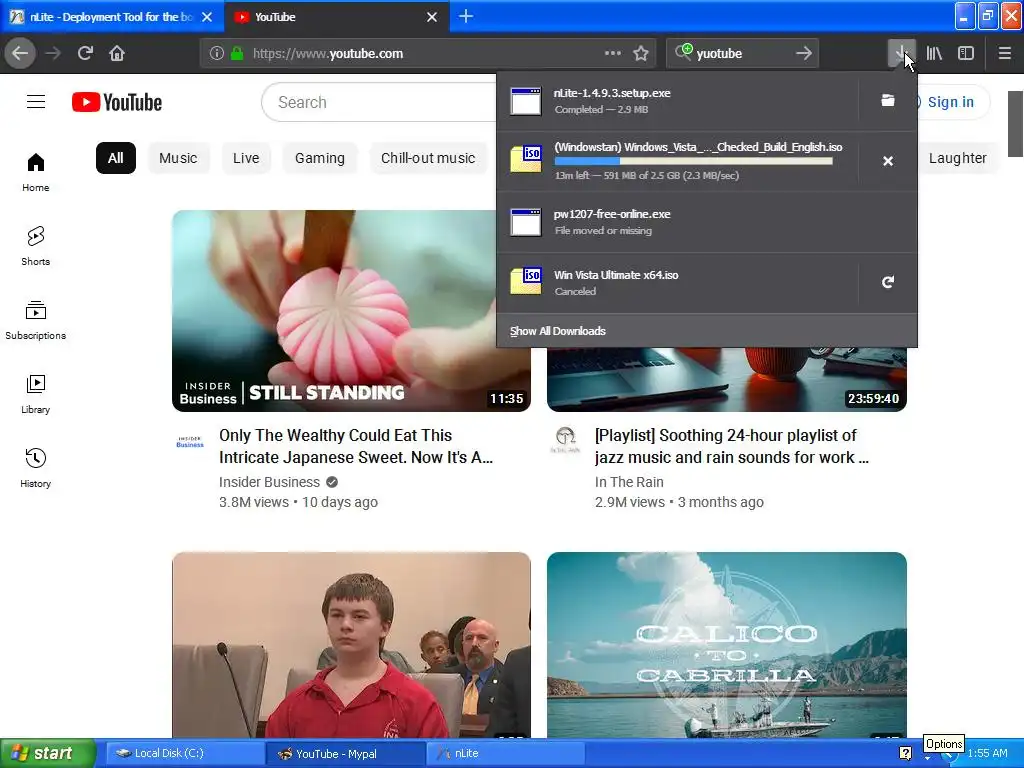This screenshot has height=768, width=1024.
Task: Open the Insider Business channel avatar
Action: coord(190,441)
